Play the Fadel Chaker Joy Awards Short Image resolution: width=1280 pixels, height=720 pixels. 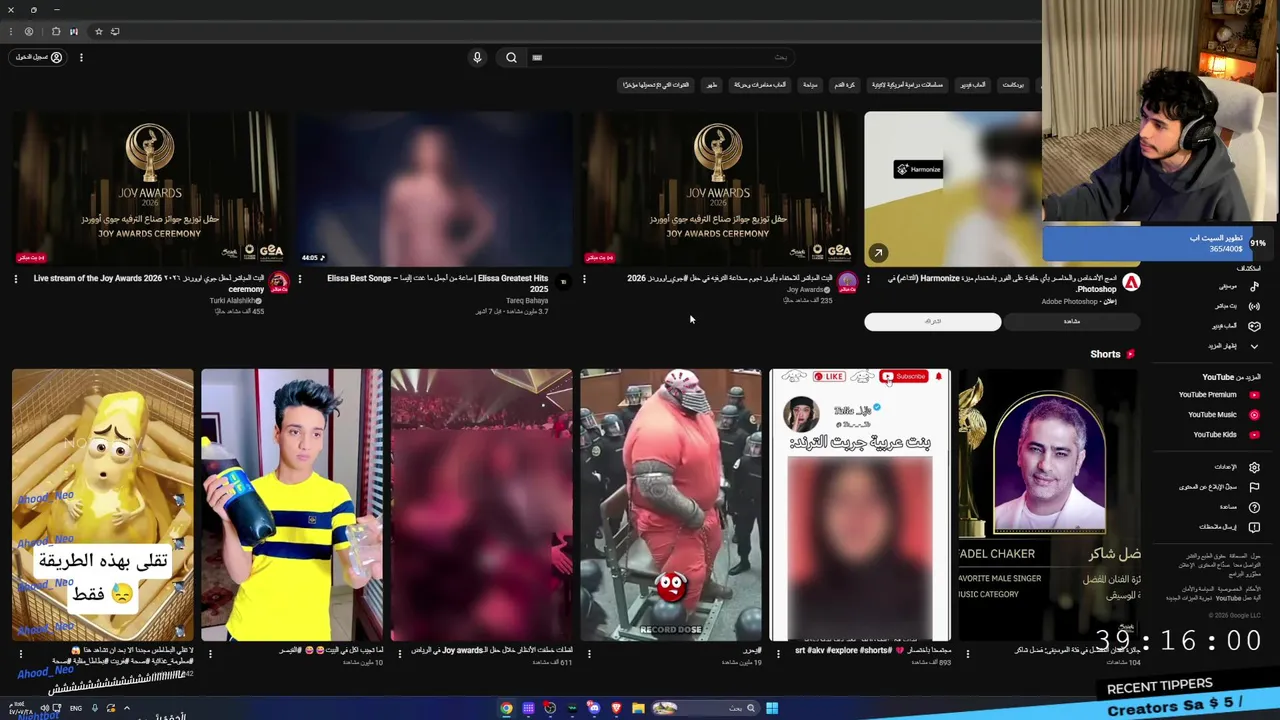click(1048, 505)
